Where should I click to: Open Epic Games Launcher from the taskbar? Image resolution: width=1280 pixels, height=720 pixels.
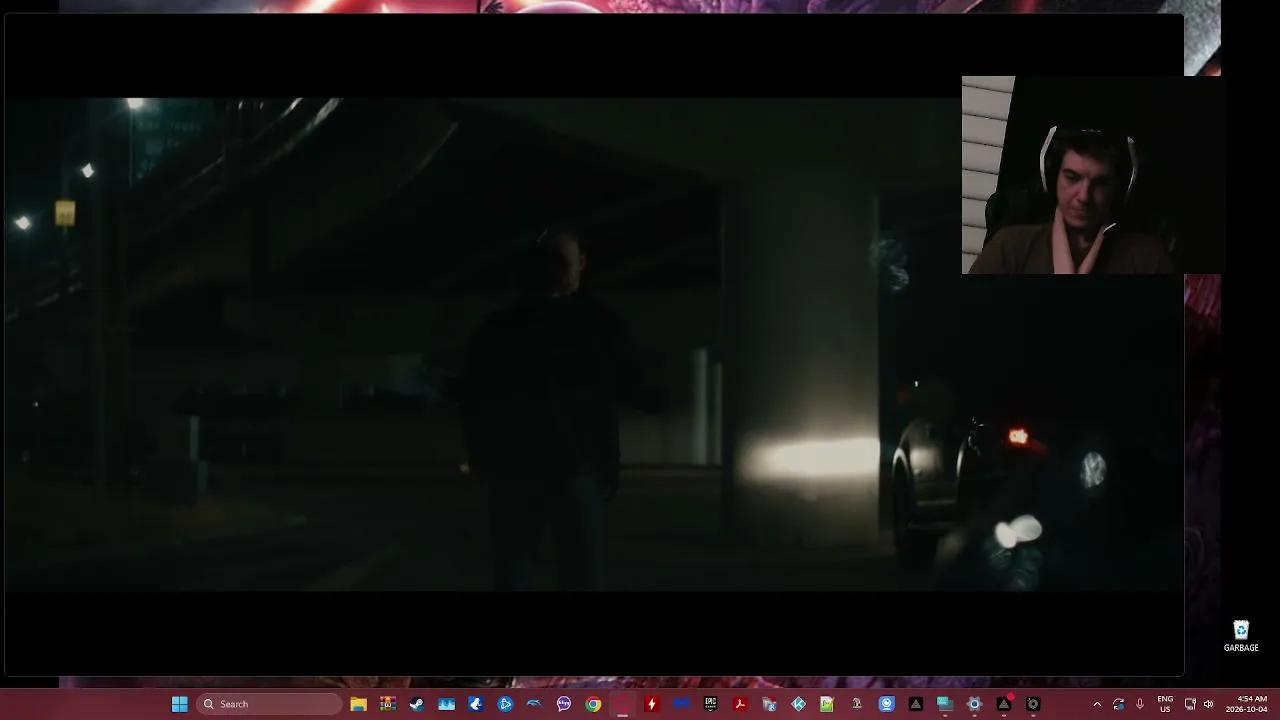(710, 704)
